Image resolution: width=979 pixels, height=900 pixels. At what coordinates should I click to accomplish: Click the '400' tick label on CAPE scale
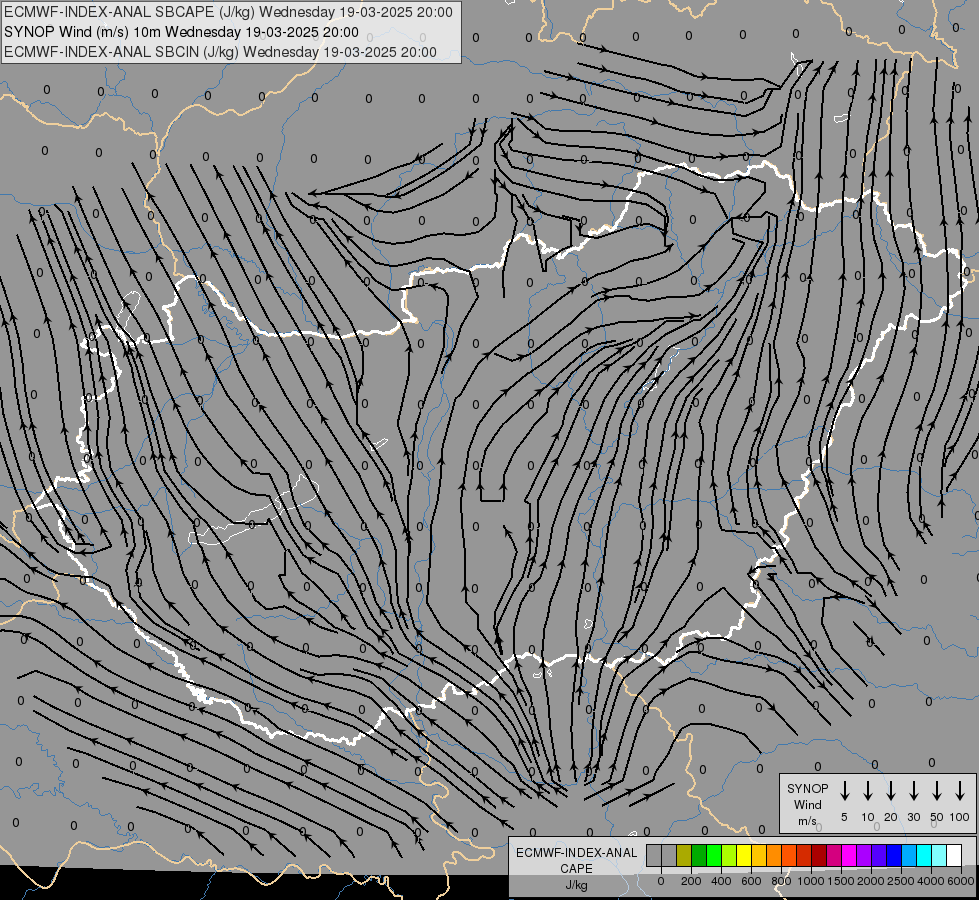click(721, 881)
